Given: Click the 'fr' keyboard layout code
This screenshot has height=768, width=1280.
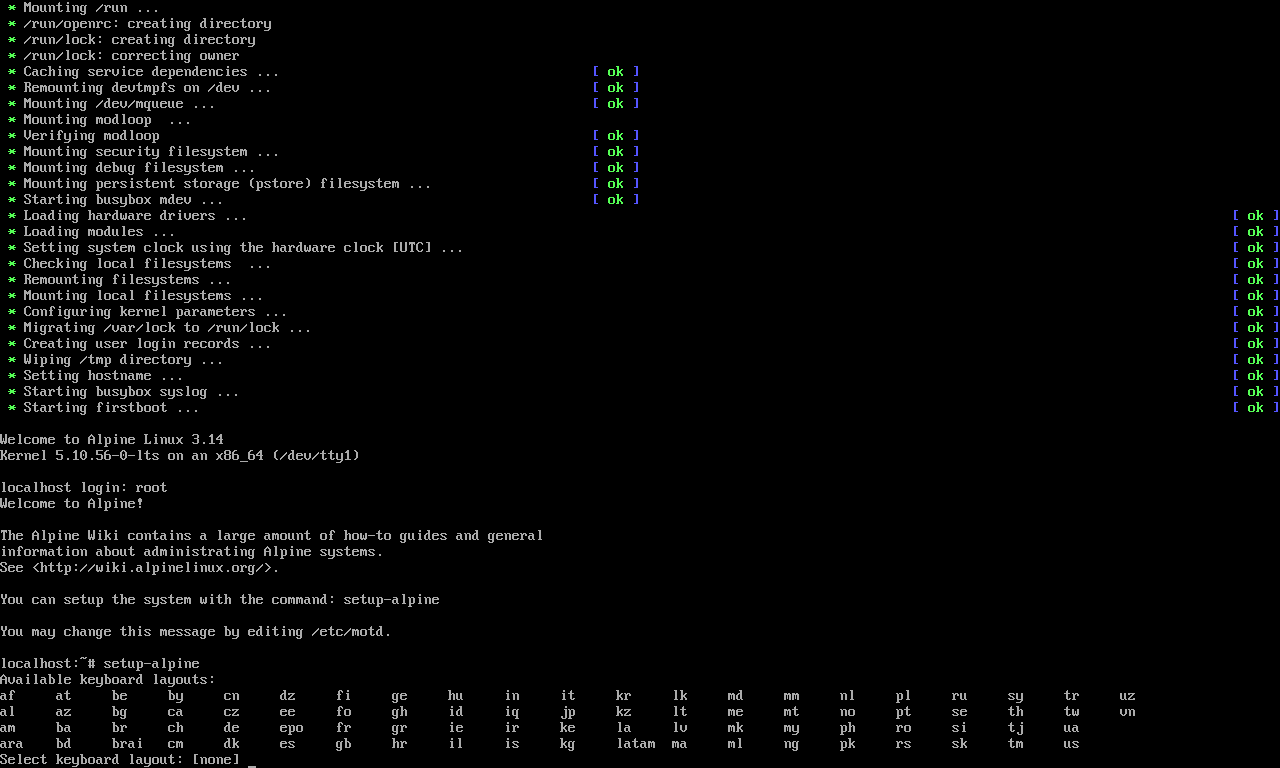Looking at the screenshot, I should (344, 728).
